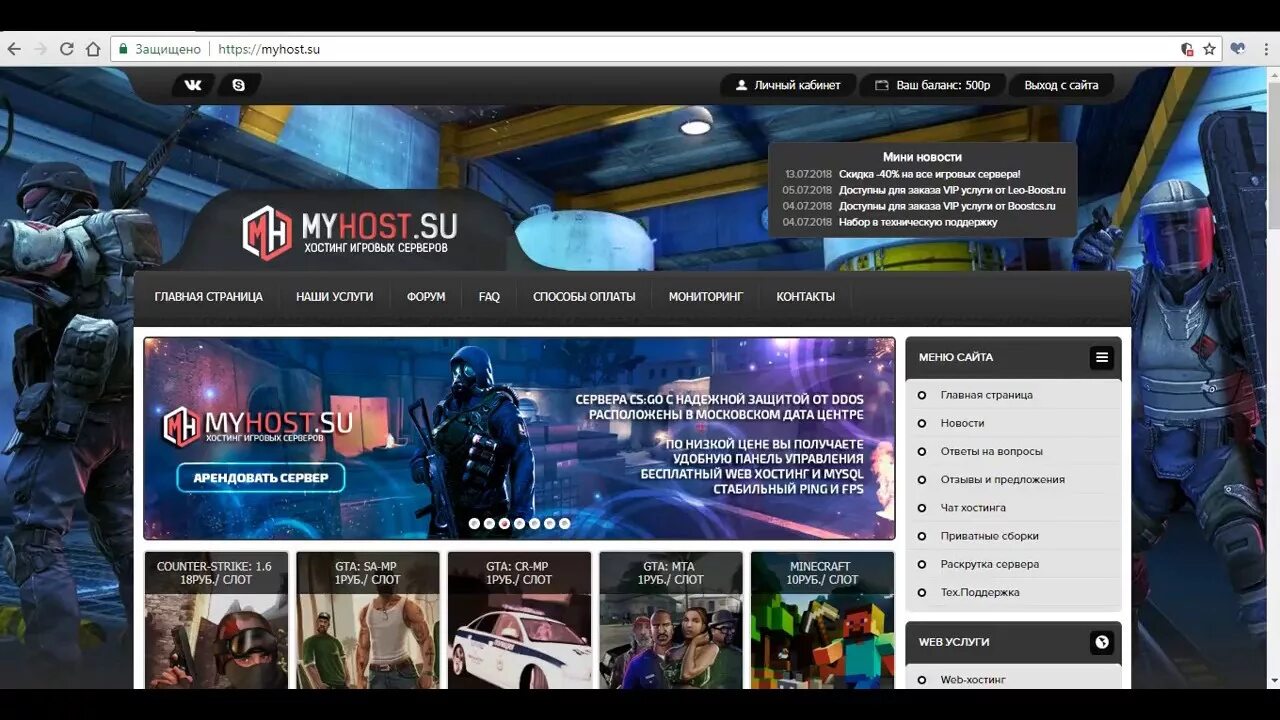Viewport: 1280px width, 720px height.
Task: Select sixth banner slider dot
Action: coord(549,523)
